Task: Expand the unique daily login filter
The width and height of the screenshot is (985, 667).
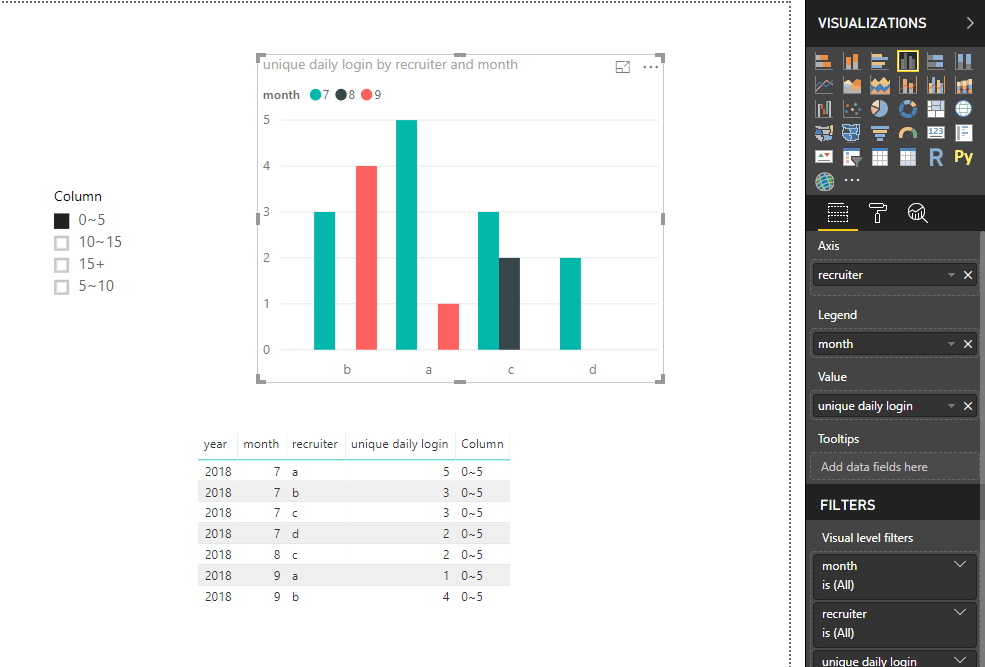Action: 960,659
